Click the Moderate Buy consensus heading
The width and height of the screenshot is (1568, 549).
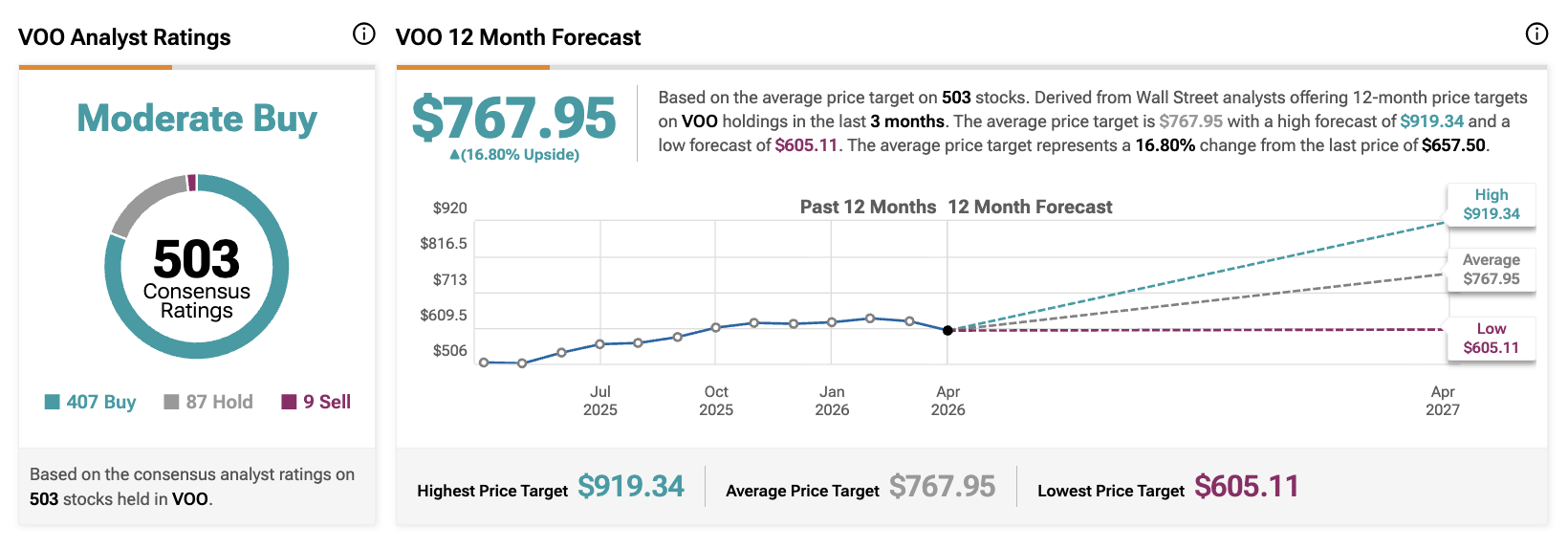[197, 119]
